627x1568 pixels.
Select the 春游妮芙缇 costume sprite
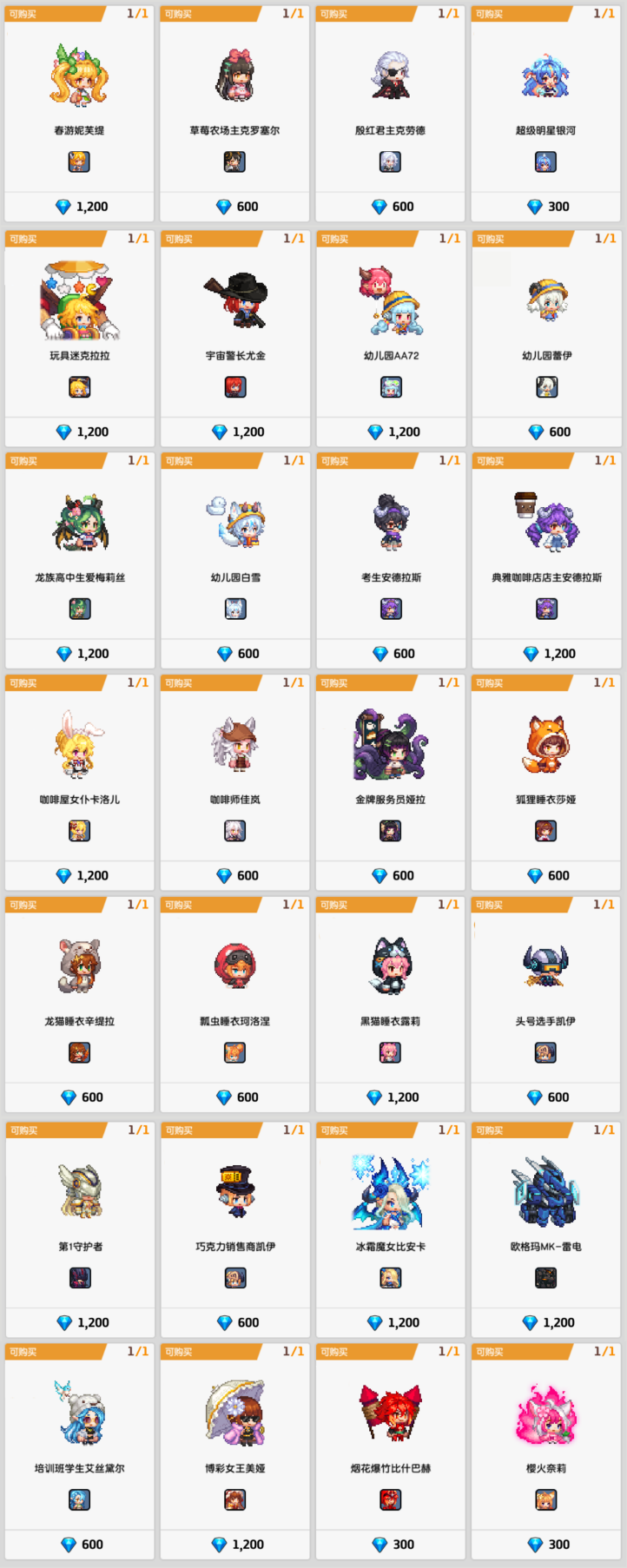coord(79,76)
